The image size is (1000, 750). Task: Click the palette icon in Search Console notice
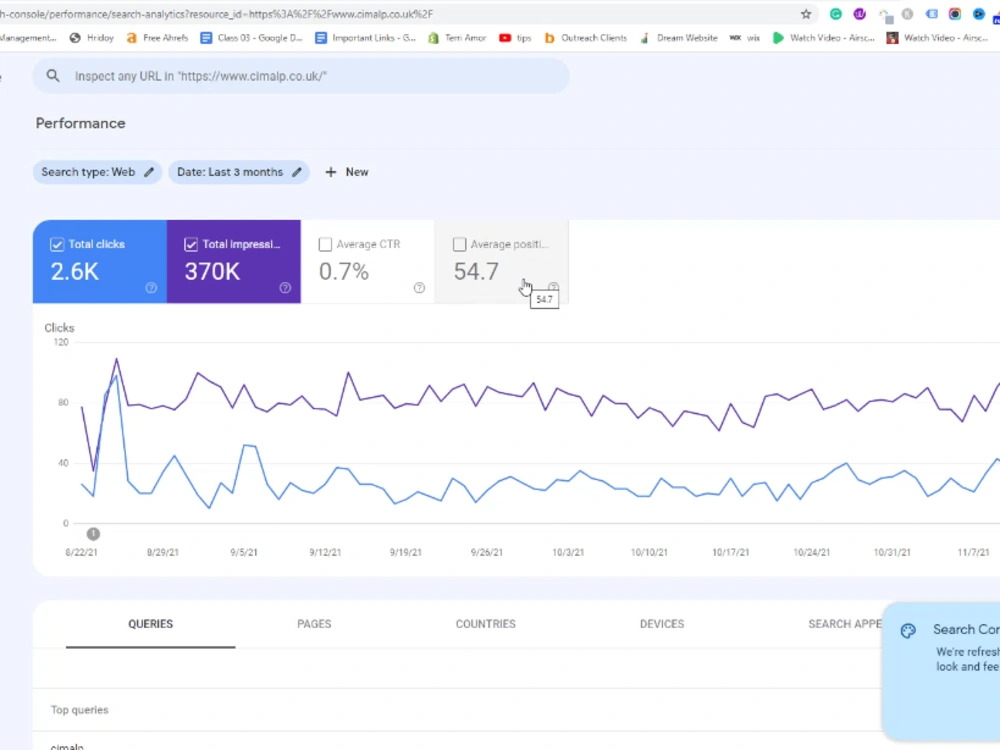pyautogui.click(x=908, y=631)
